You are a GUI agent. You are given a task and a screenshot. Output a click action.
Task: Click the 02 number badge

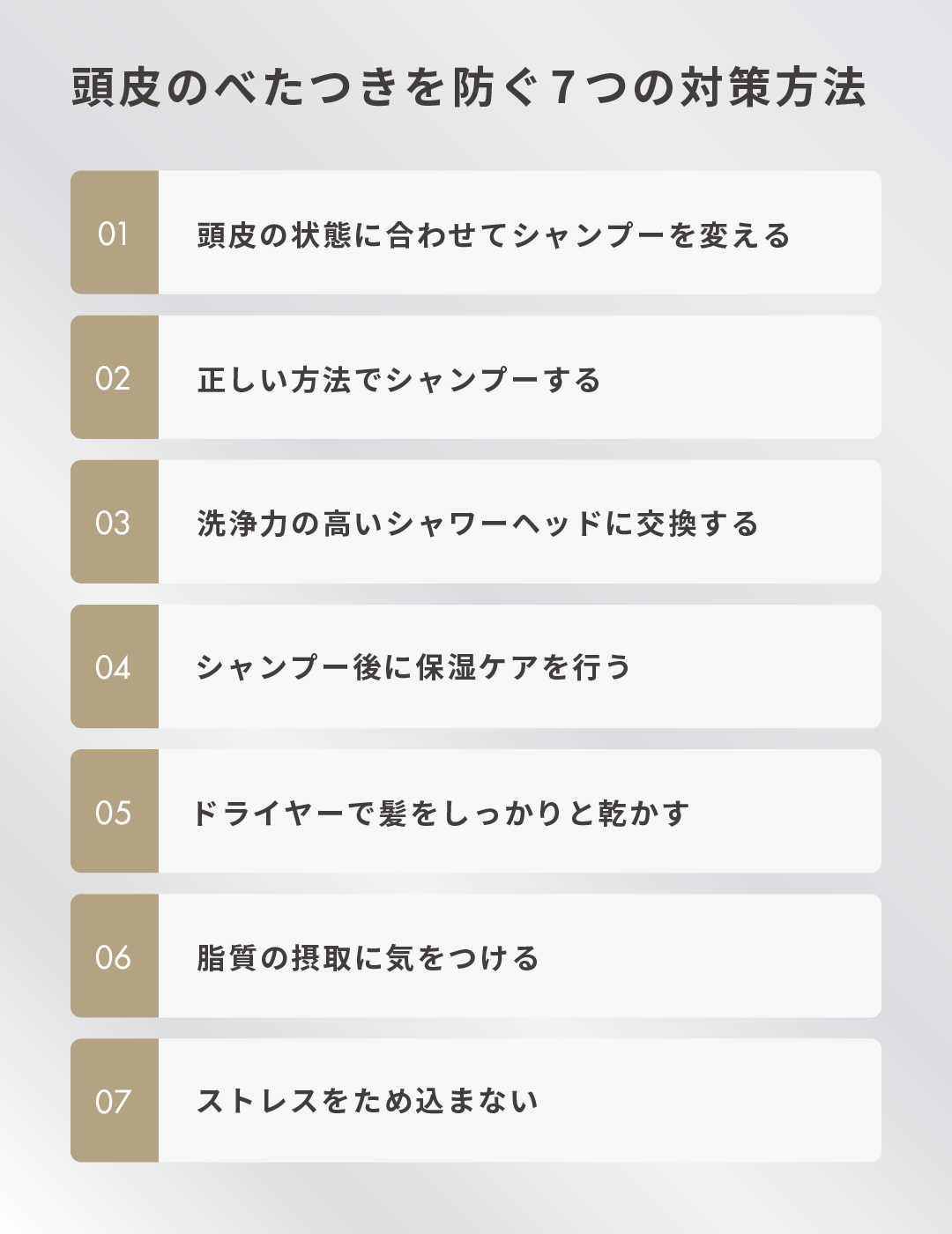pos(115,377)
